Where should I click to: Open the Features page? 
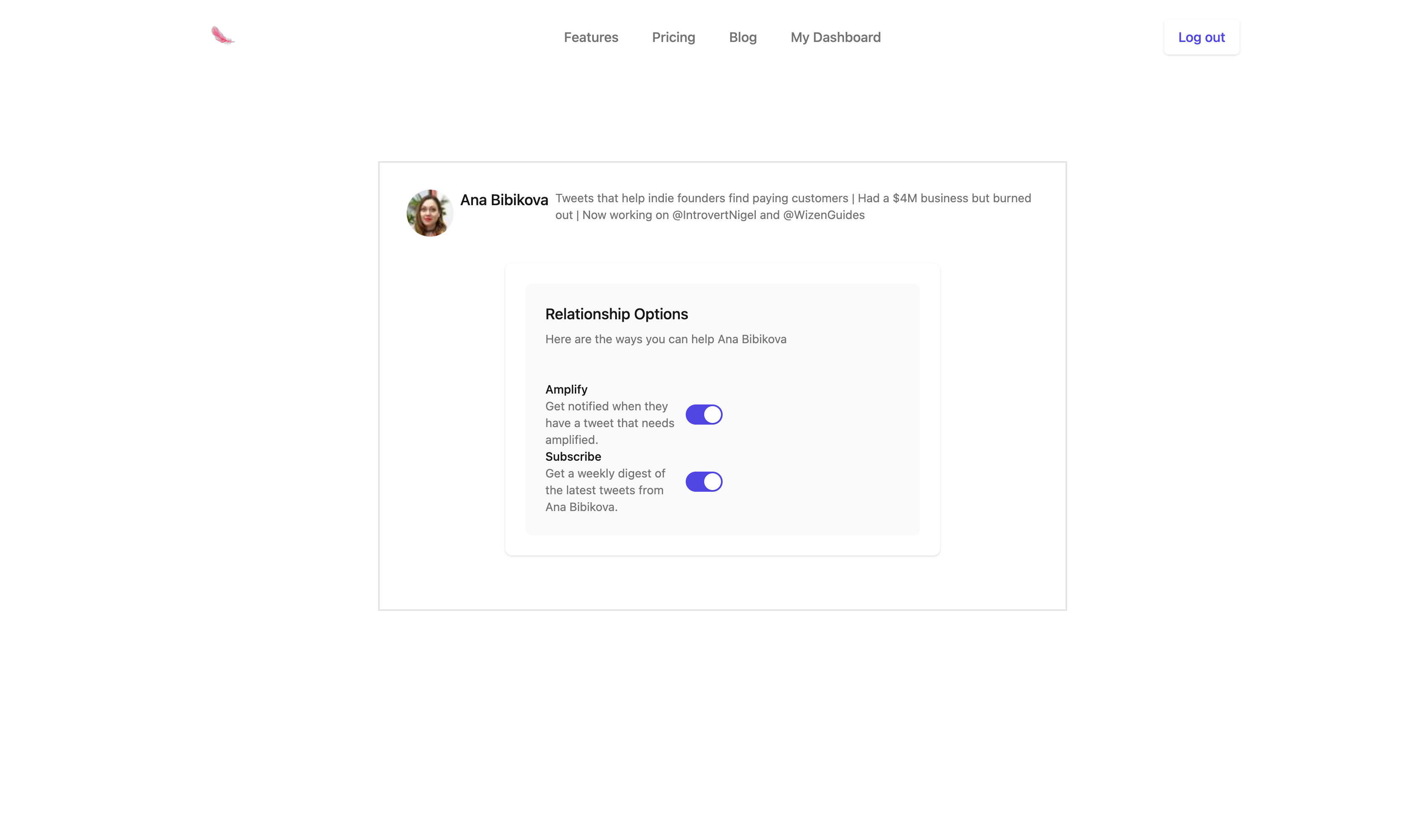(x=590, y=37)
